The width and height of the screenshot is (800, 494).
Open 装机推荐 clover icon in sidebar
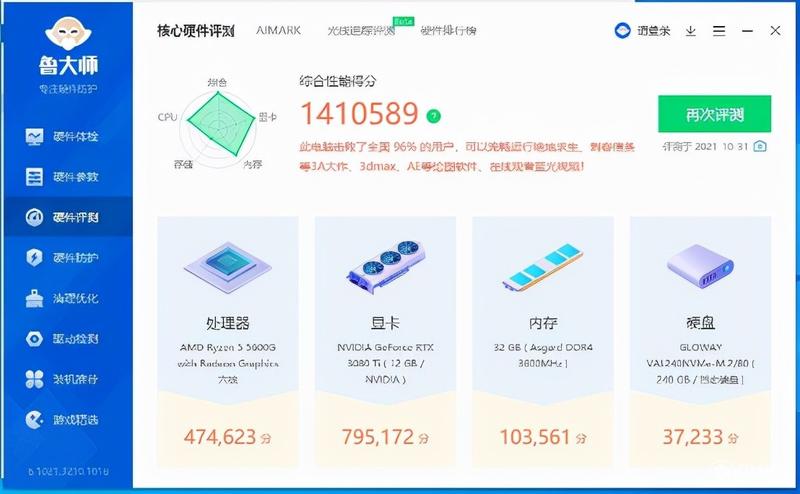(34, 379)
